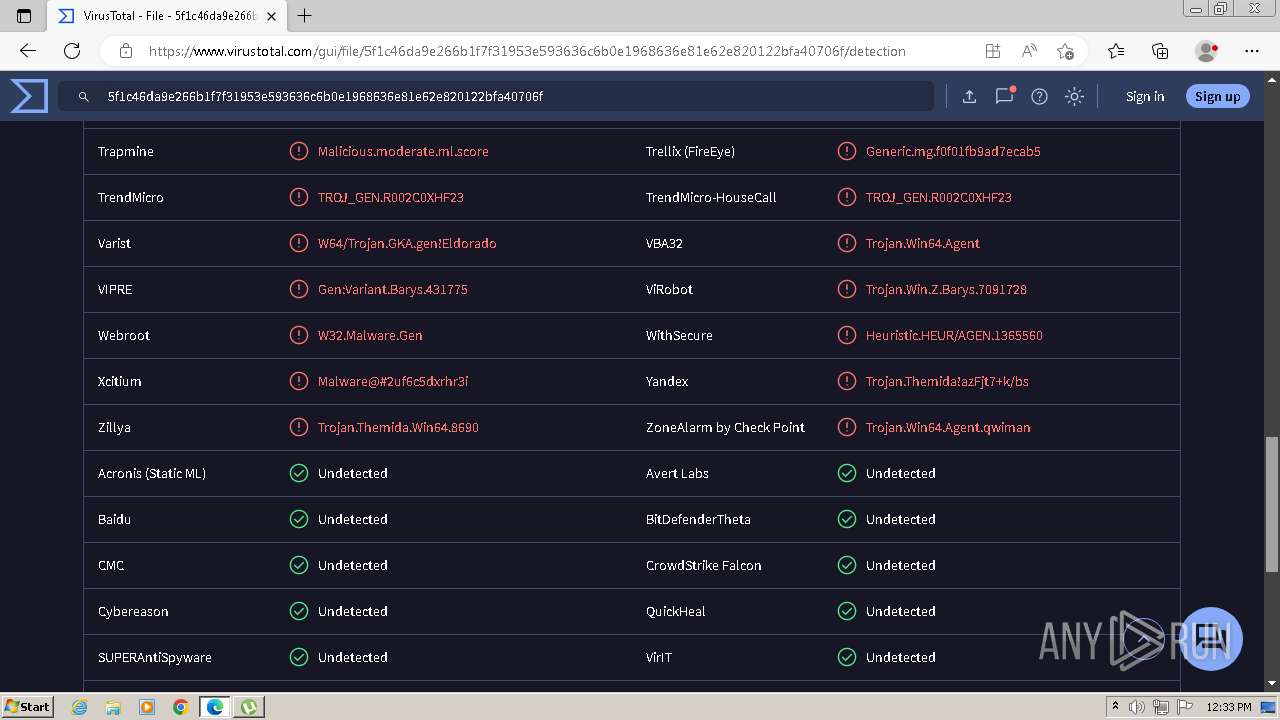The image size is (1280, 720).
Task: Toggle the light/dark theme icon
Action: pos(1075,96)
